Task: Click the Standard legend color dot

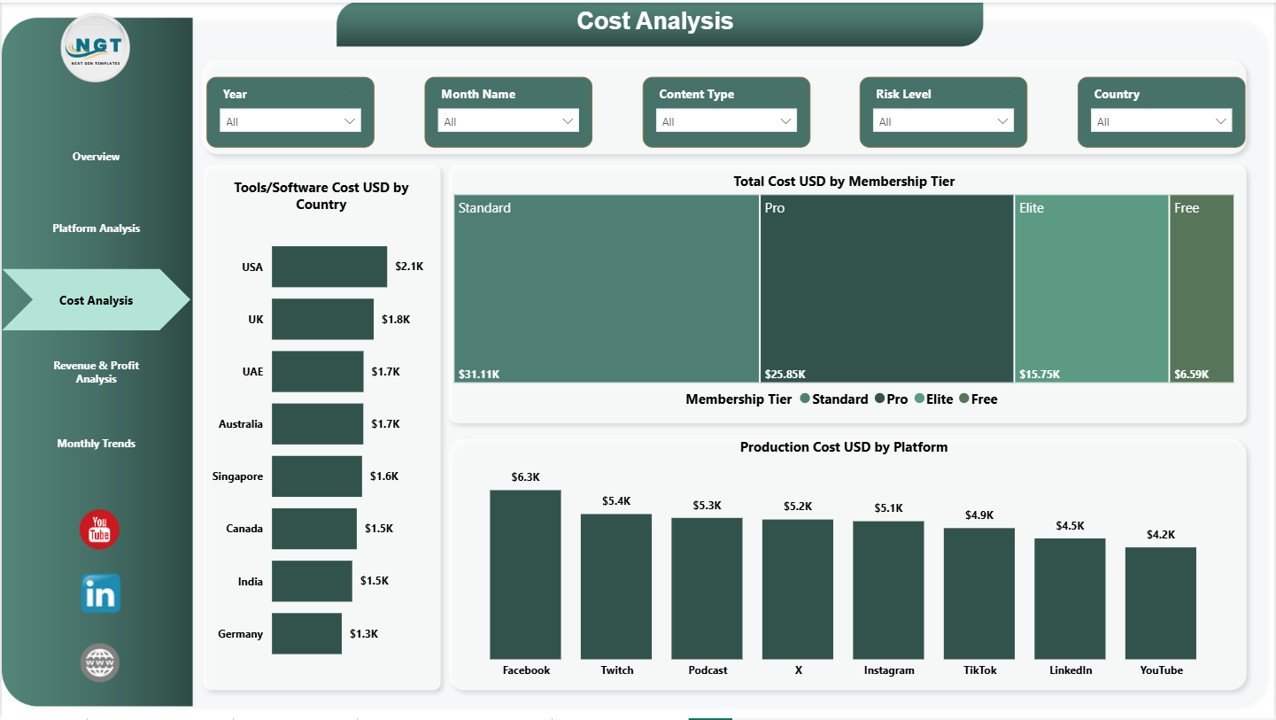Action: (x=804, y=399)
